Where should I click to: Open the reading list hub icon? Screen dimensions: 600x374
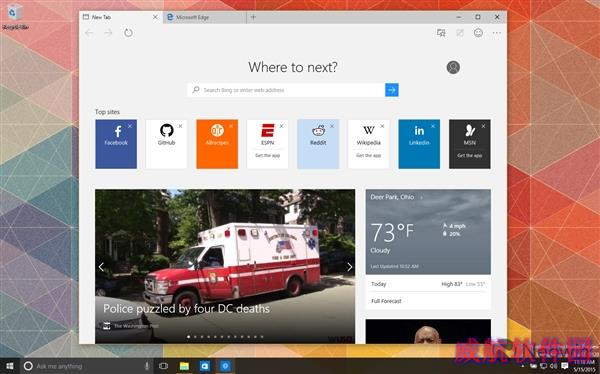(x=441, y=33)
